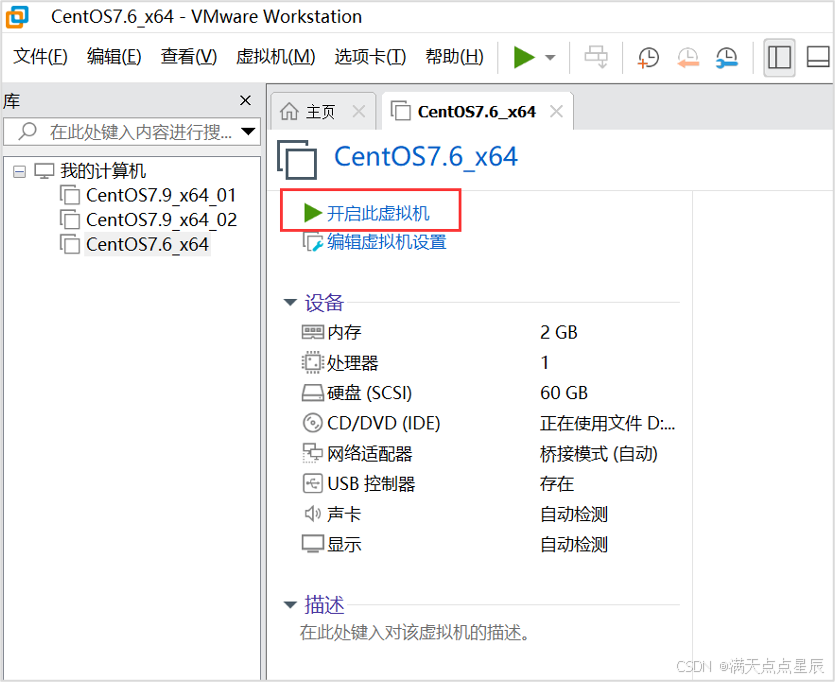Select CentOS7.9_x64_01 in the library
Screen dimensions: 836x682
tap(160, 195)
